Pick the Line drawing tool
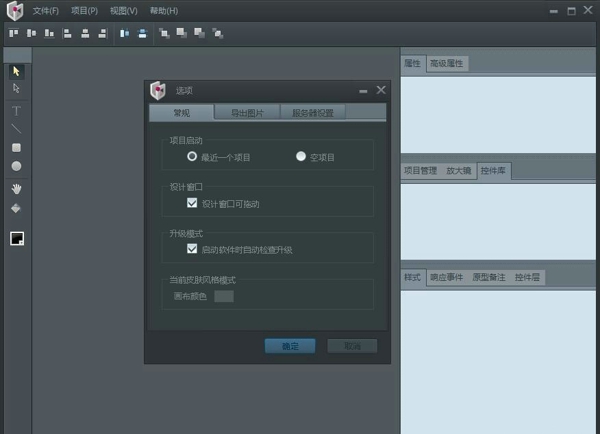Viewport: 600px width, 434px height. point(16,128)
